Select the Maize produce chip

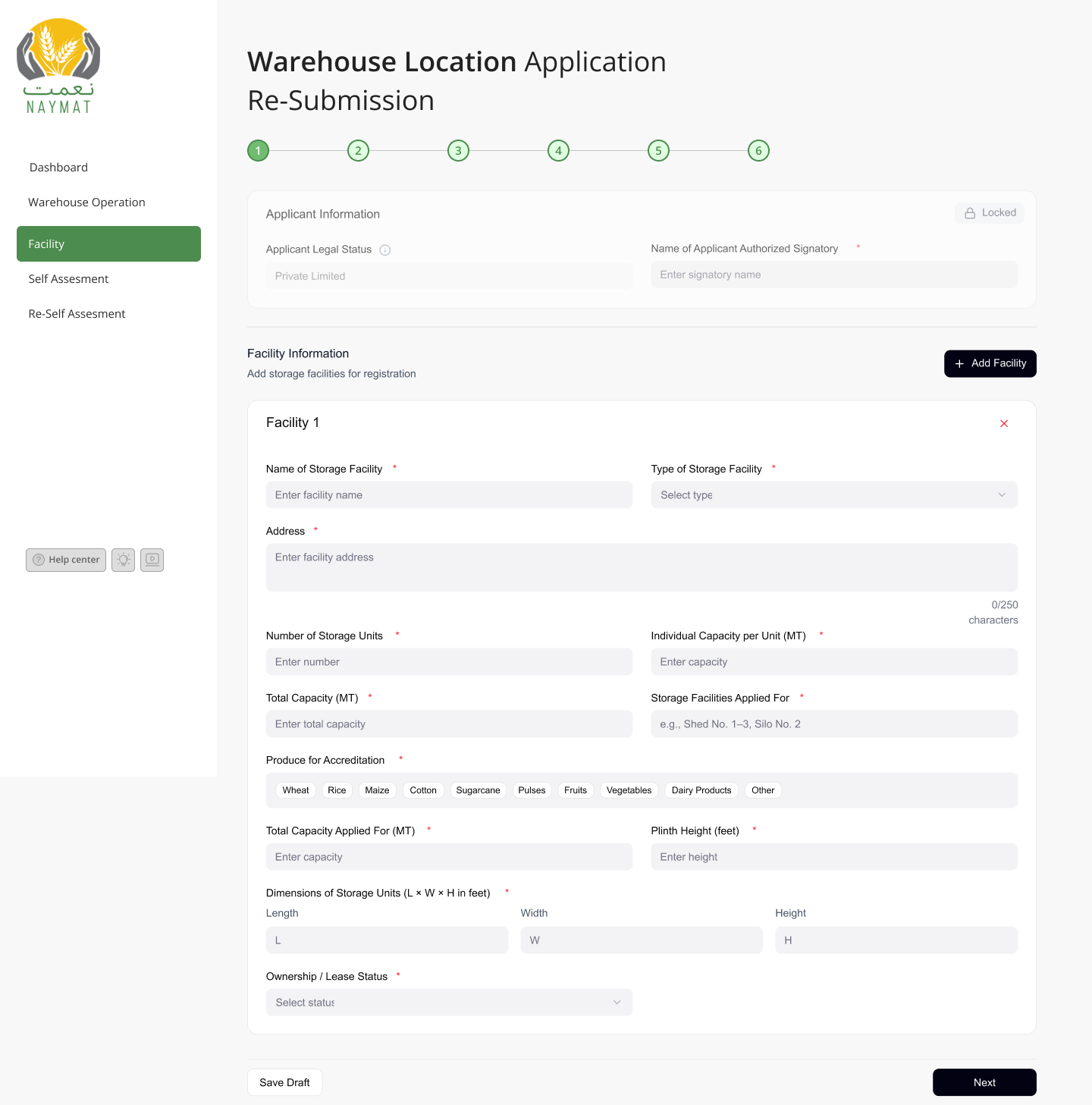(x=377, y=790)
